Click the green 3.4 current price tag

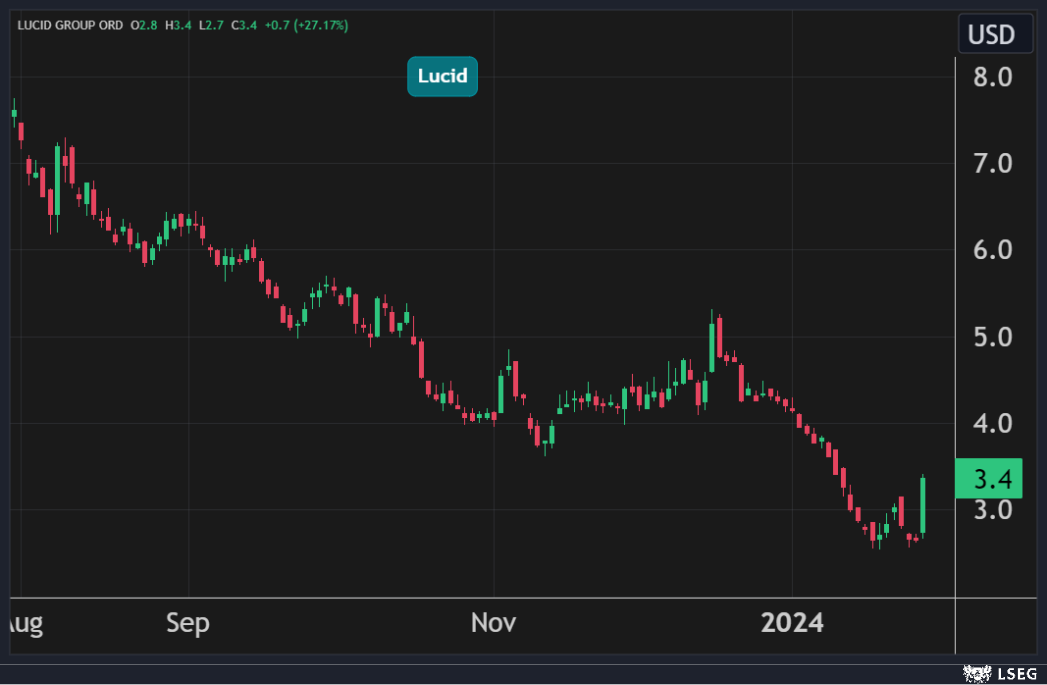pos(988,479)
